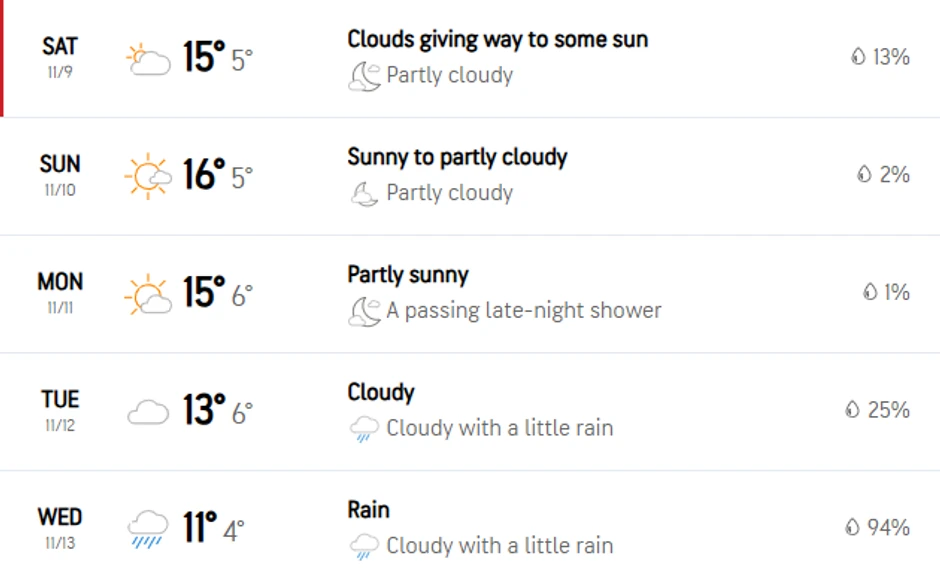Click Saturday's night partly cloudy moon icon

click(364, 76)
